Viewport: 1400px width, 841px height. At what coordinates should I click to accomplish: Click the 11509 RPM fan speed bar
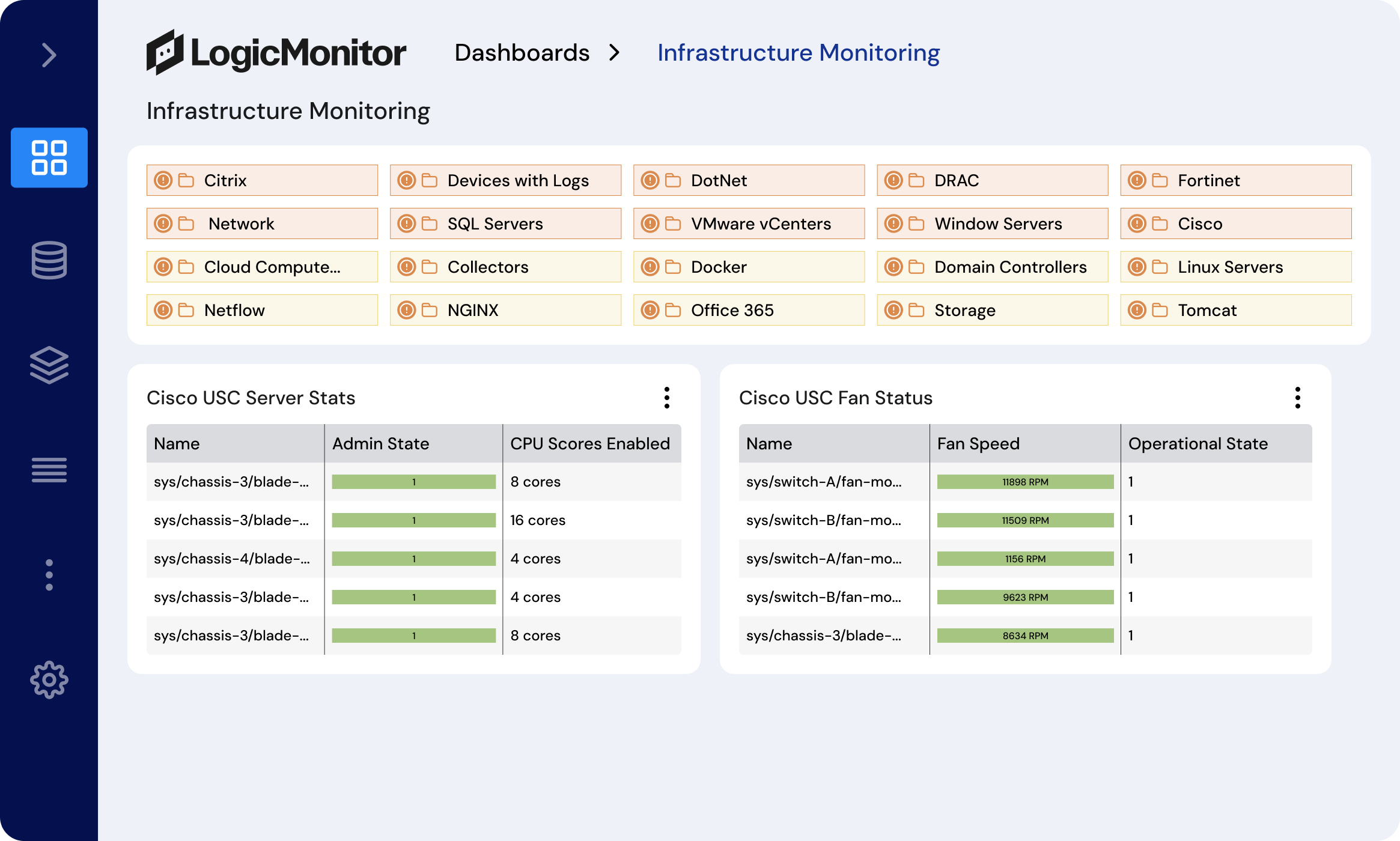click(x=1025, y=520)
